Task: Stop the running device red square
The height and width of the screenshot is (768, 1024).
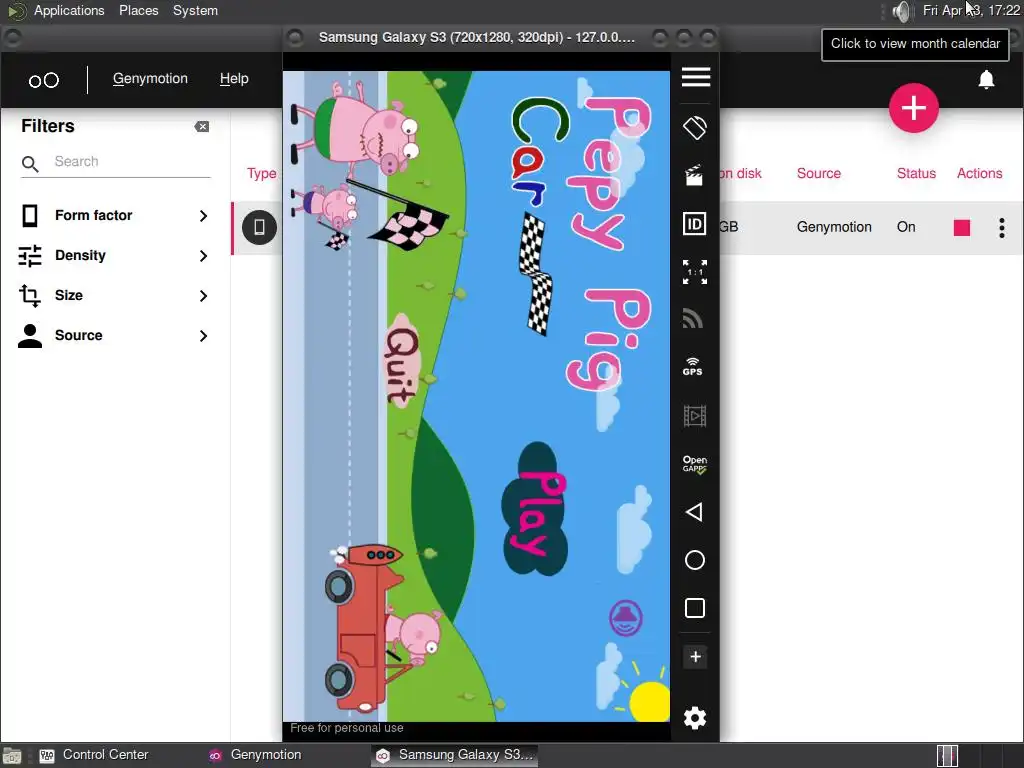Action: 962,227
